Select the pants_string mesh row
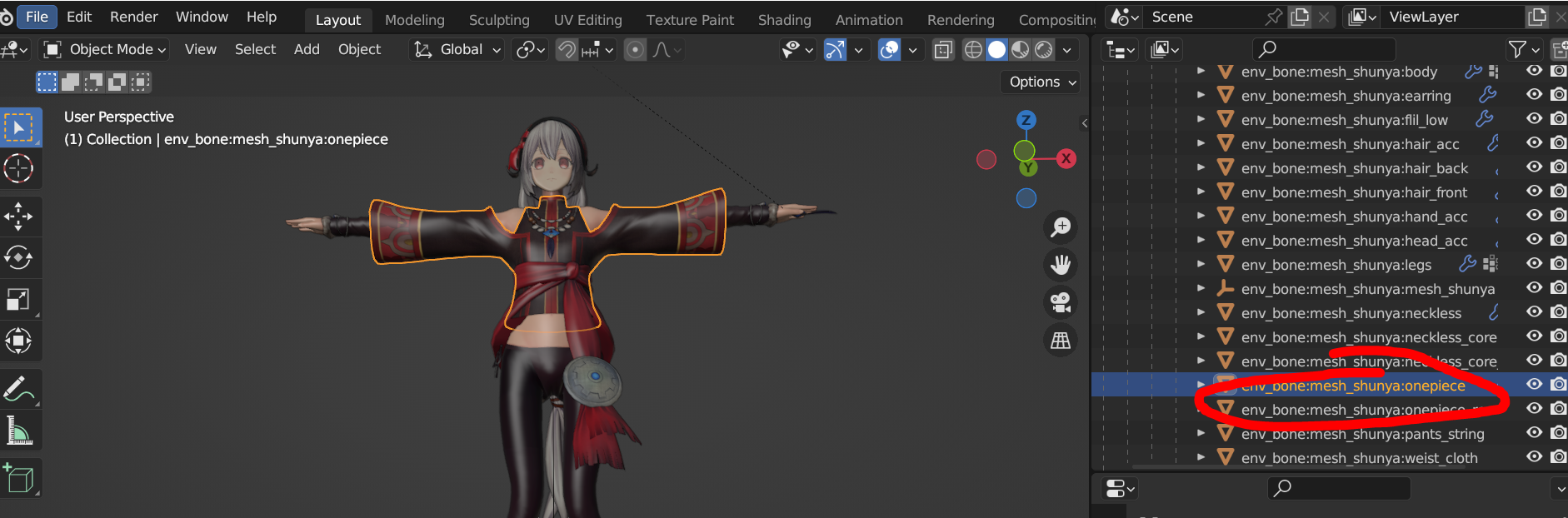The image size is (1568, 518). point(1362,434)
